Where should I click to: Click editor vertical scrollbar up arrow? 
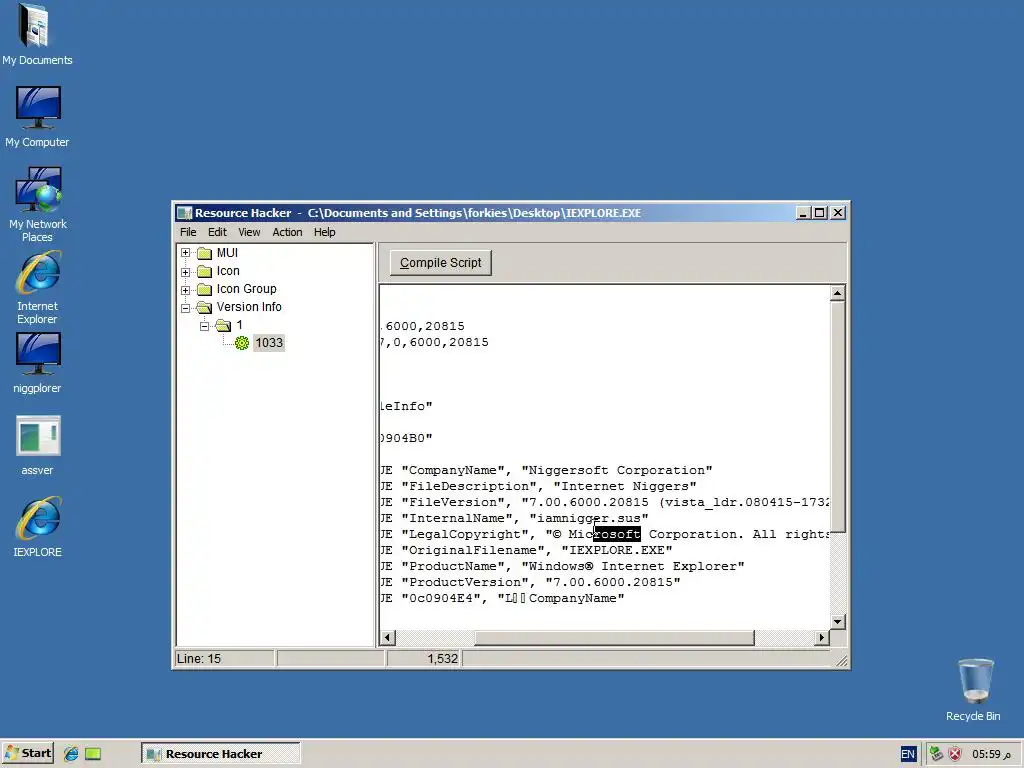coord(837,293)
